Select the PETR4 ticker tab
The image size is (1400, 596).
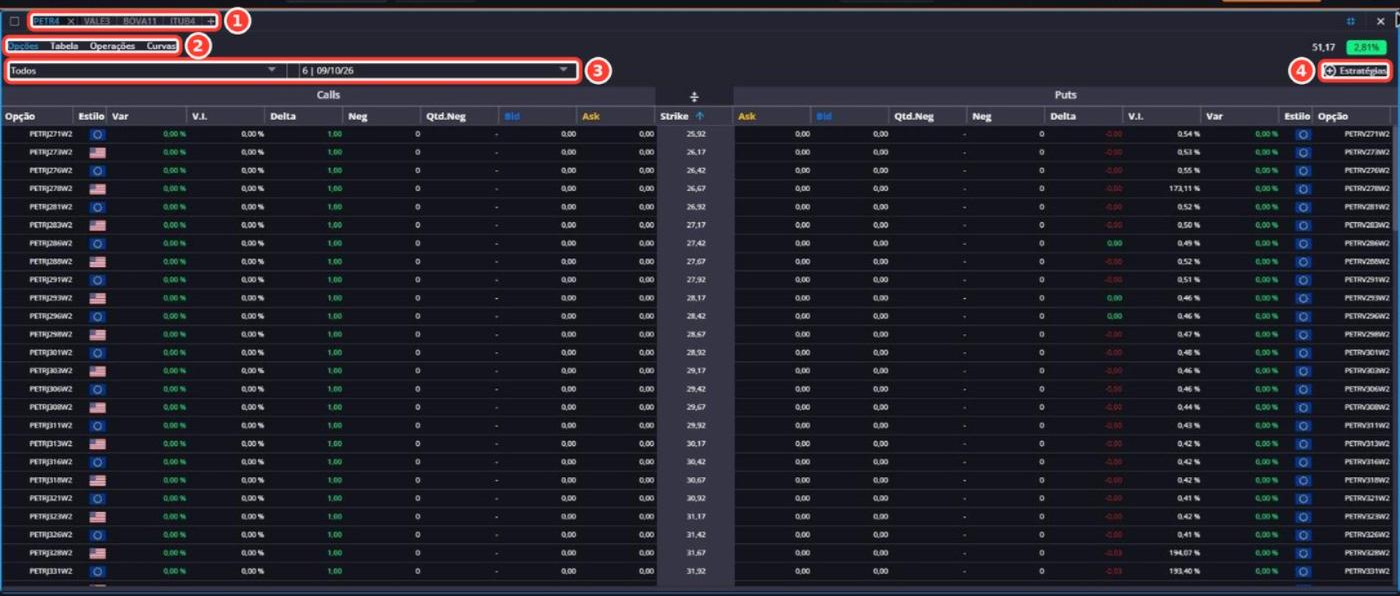[46, 21]
